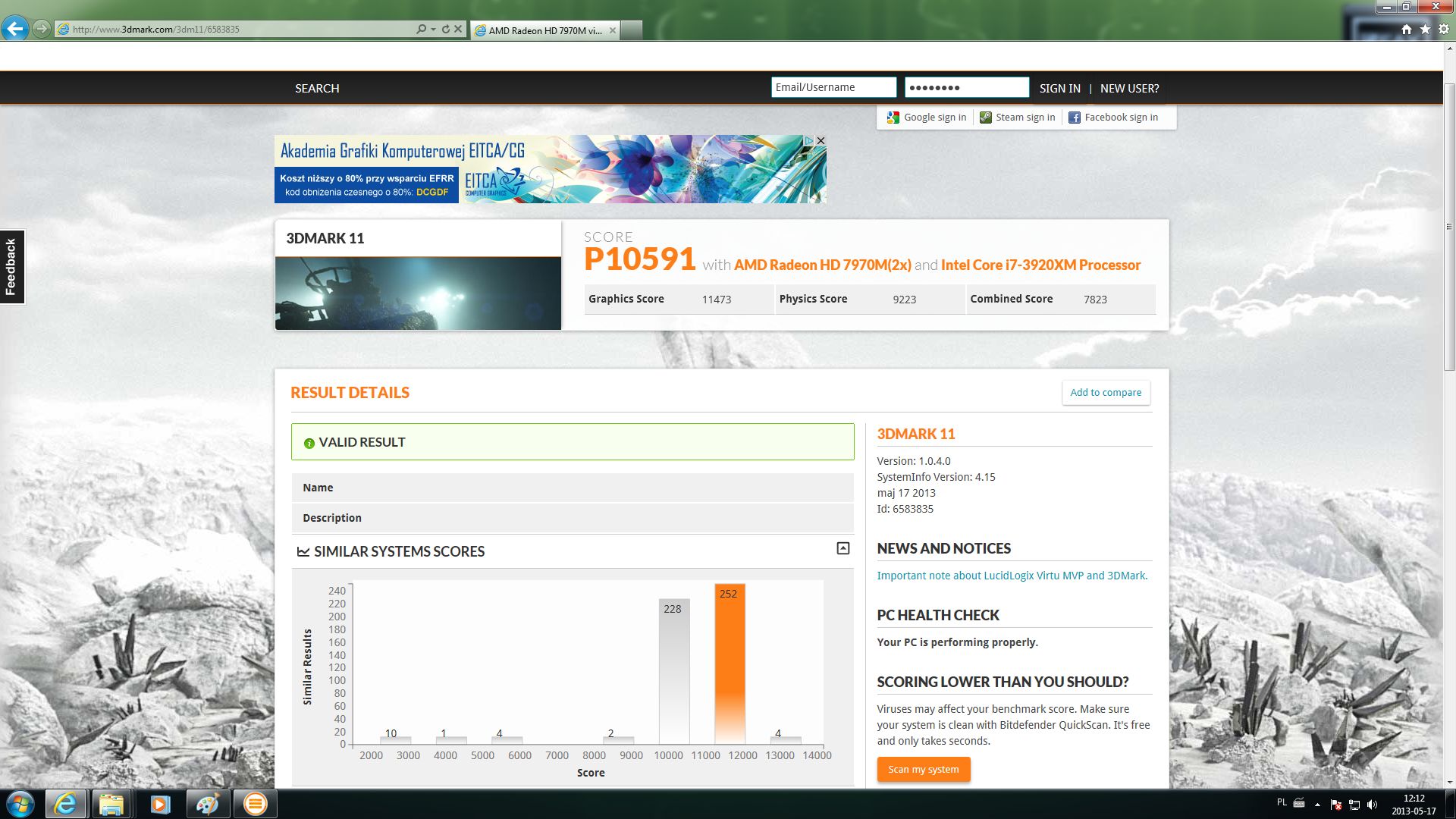Screen dimensions: 1456x819
Task: Click the Steam sign in icon
Action: pos(986,118)
